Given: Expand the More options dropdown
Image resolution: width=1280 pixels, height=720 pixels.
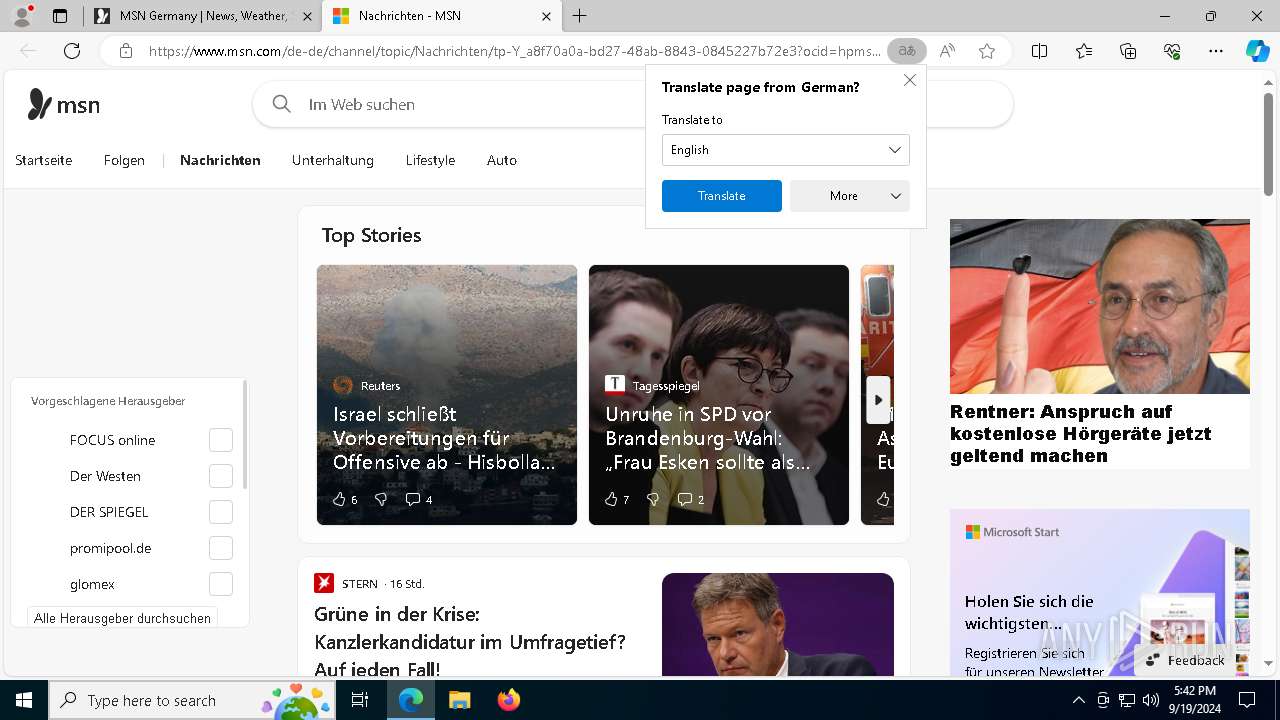Looking at the screenshot, I should 850,196.
